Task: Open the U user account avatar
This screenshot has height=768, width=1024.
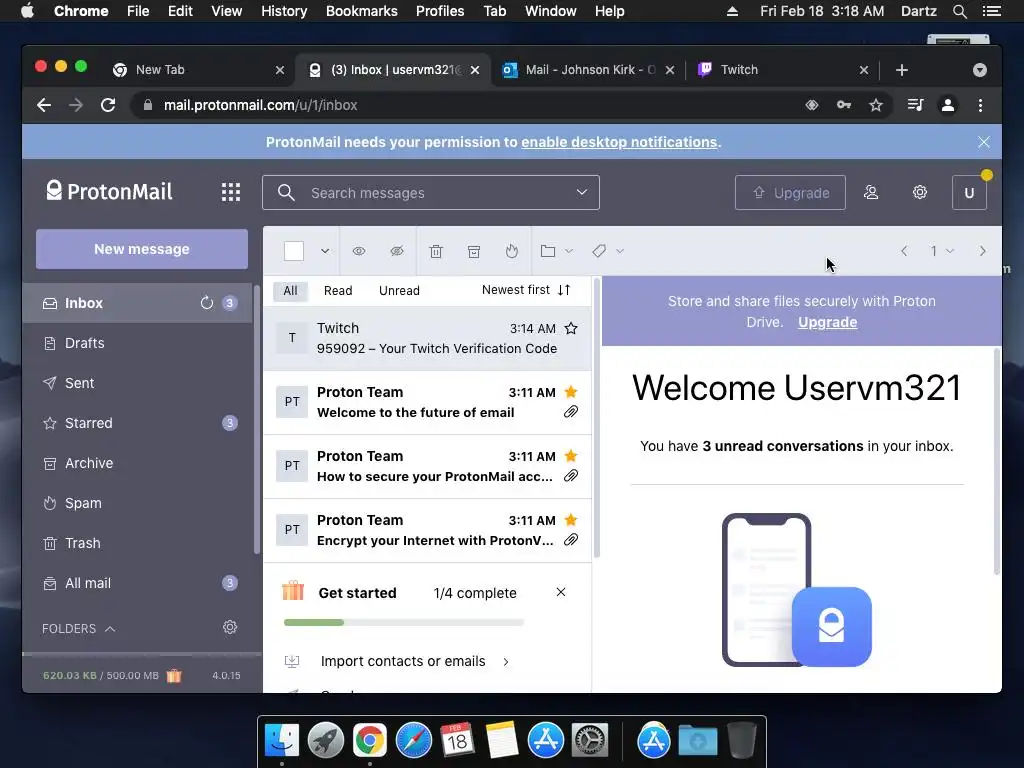Action: (969, 193)
